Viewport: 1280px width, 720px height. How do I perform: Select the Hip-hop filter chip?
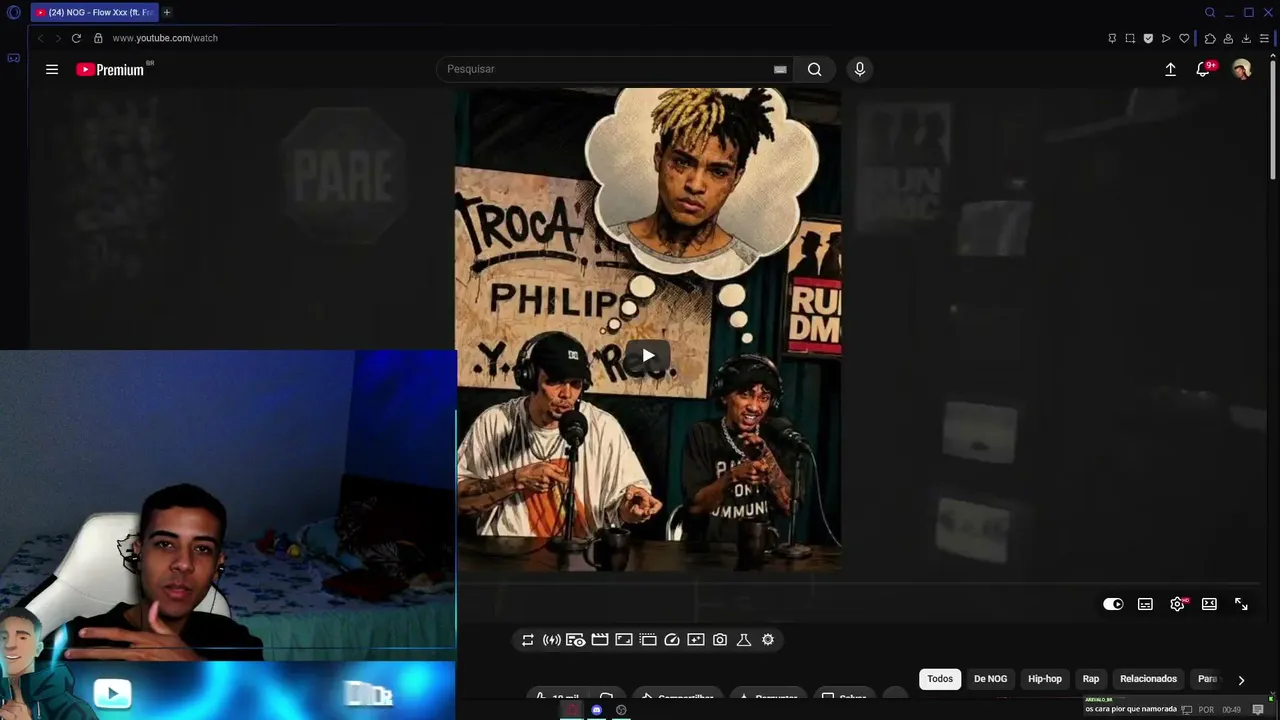pyautogui.click(x=1045, y=679)
